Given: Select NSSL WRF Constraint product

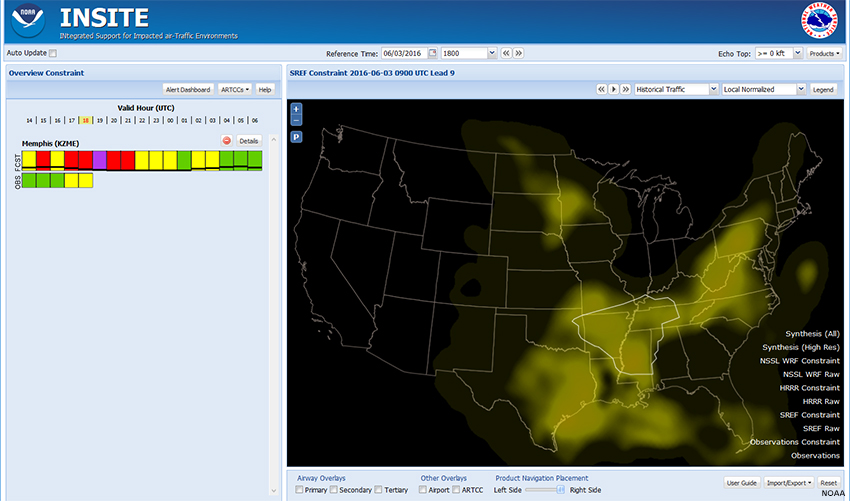Looking at the screenshot, I should [800, 361].
